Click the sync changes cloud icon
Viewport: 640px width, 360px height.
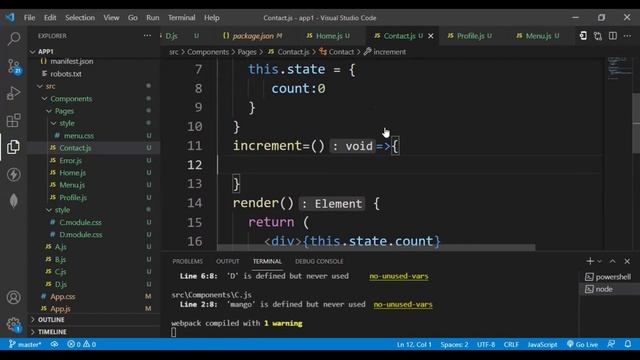pos(54,344)
